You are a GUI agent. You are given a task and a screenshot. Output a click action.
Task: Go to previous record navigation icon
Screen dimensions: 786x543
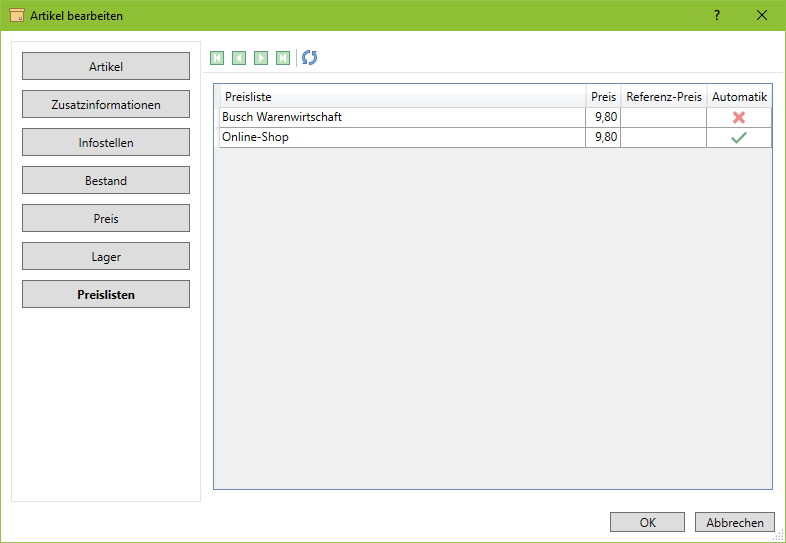tap(239, 58)
